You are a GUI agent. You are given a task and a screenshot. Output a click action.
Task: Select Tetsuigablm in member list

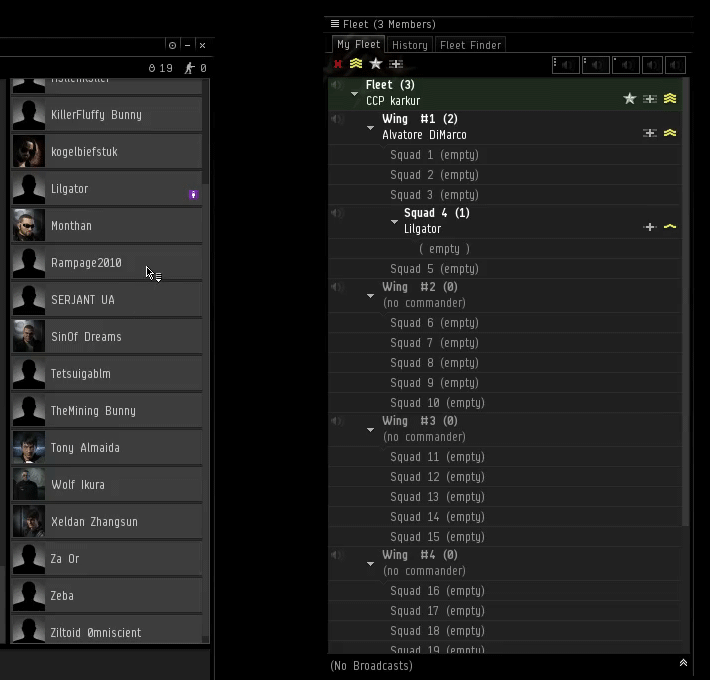(x=107, y=374)
